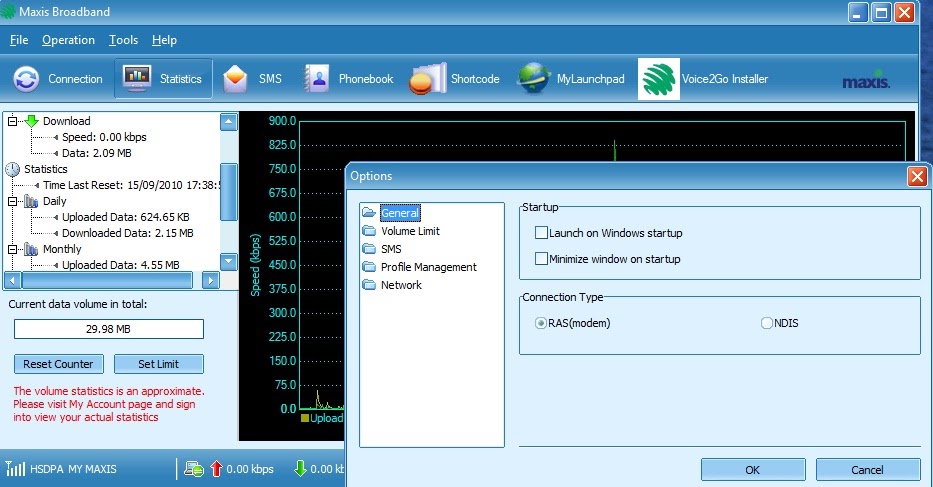Click the Network folder icon

coord(369,285)
